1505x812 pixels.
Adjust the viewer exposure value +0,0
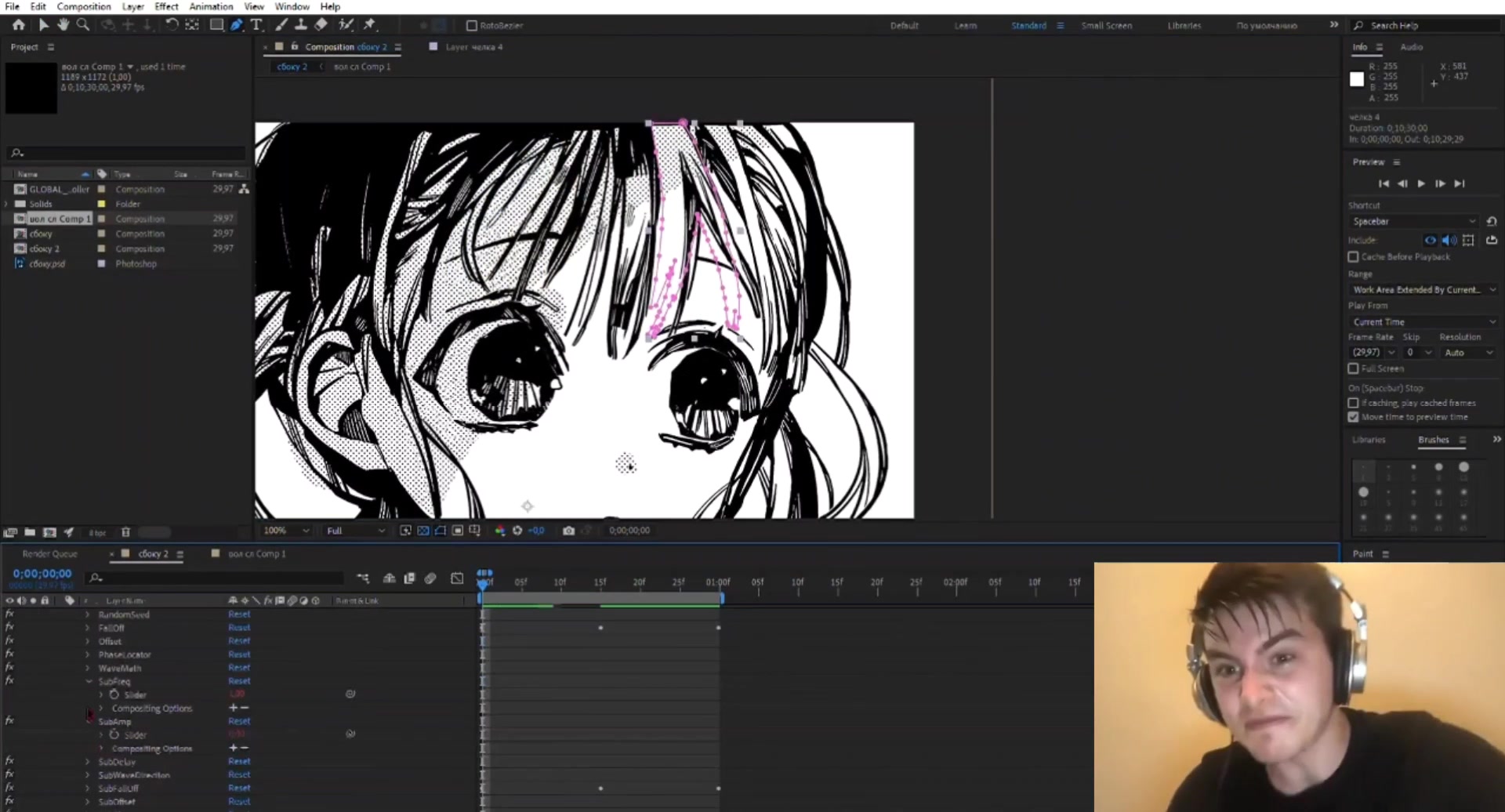click(536, 531)
